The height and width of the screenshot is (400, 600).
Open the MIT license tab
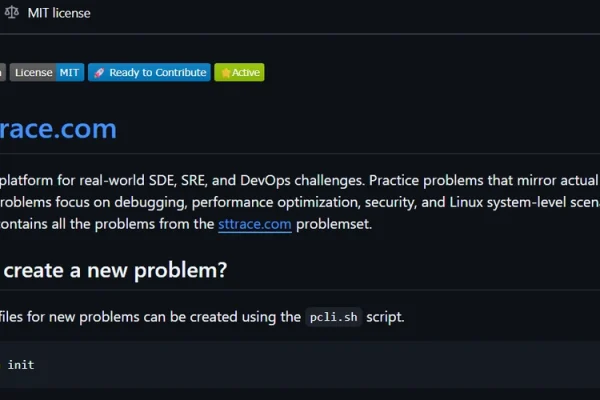tap(59, 11)
